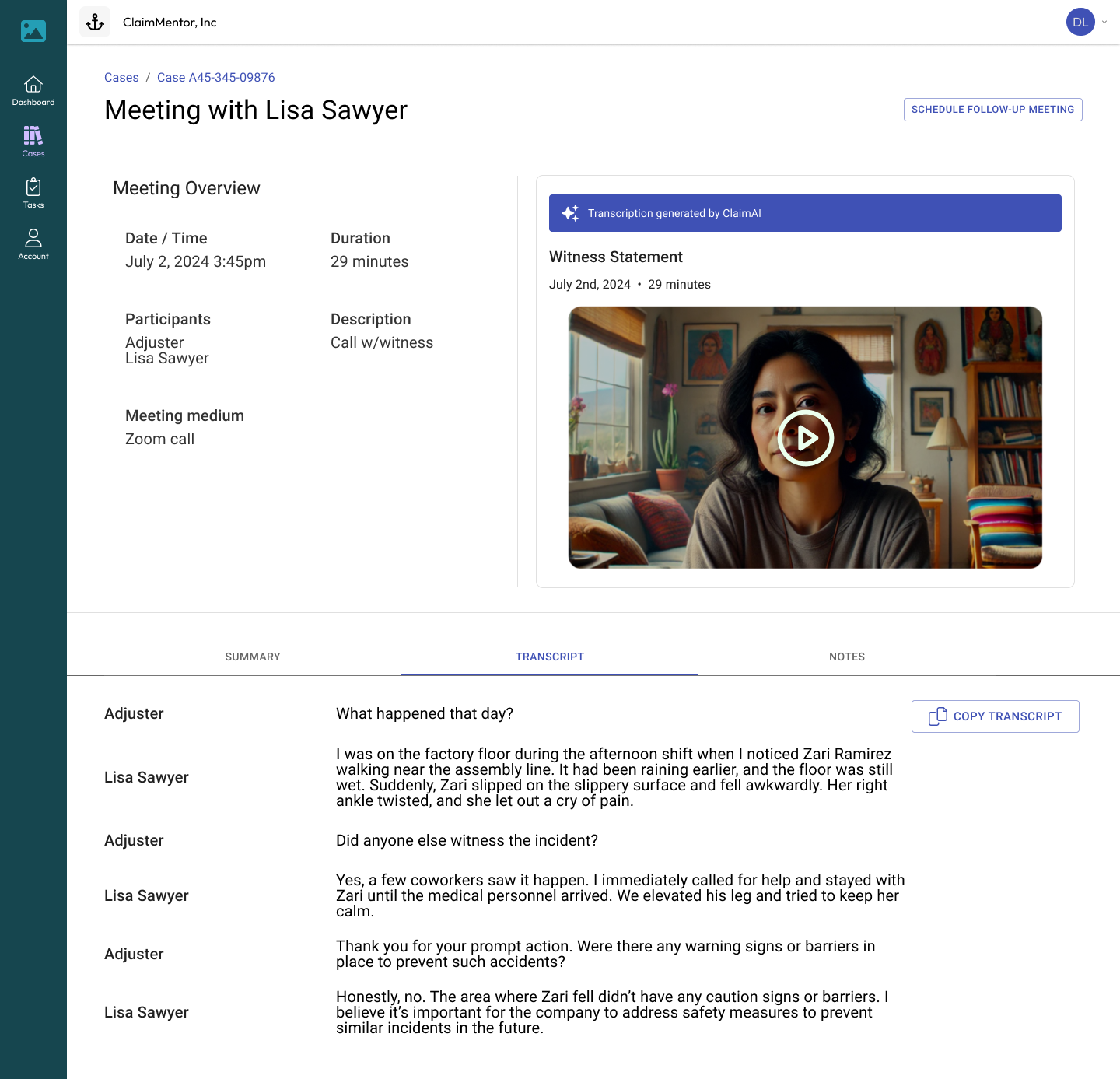Click the ClaimAI sparkle icon in the banner
Image resolution: width=1120 pixels, height=1079 pixels.
569,212
